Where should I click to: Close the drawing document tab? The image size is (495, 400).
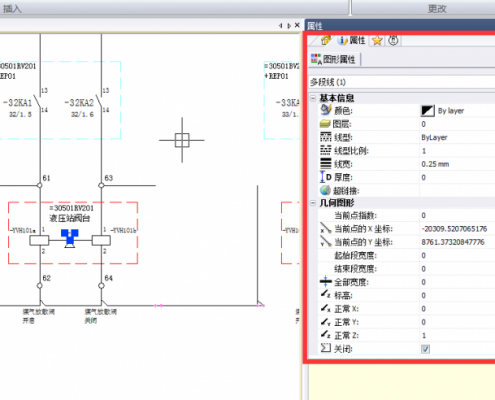pos(297,25)
